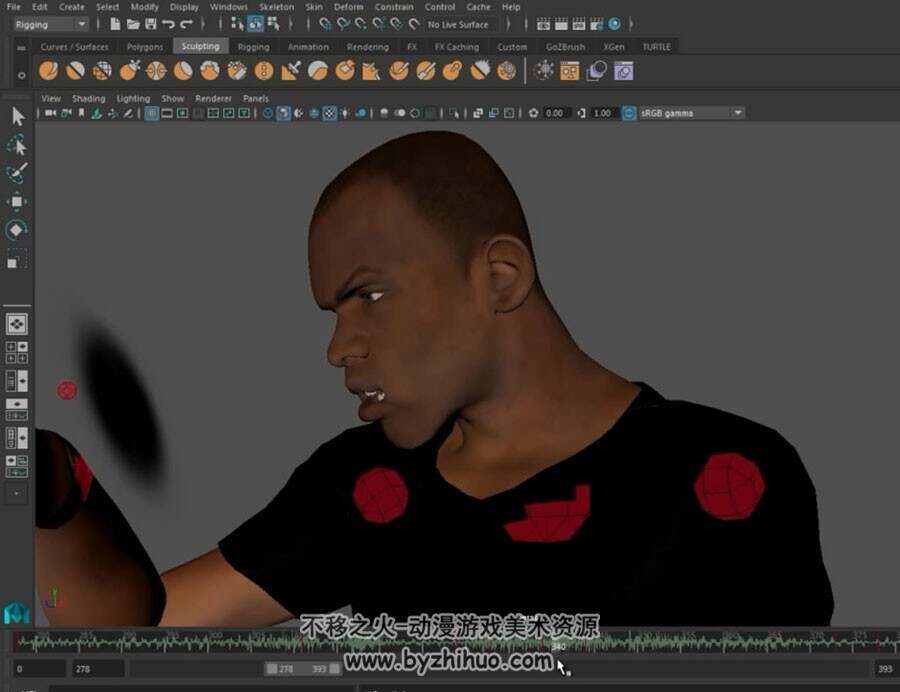The width and height of the screenshot is (900, 692).
Task: Switch to the Polygons shelf tab
Action: tap(145, 47)
